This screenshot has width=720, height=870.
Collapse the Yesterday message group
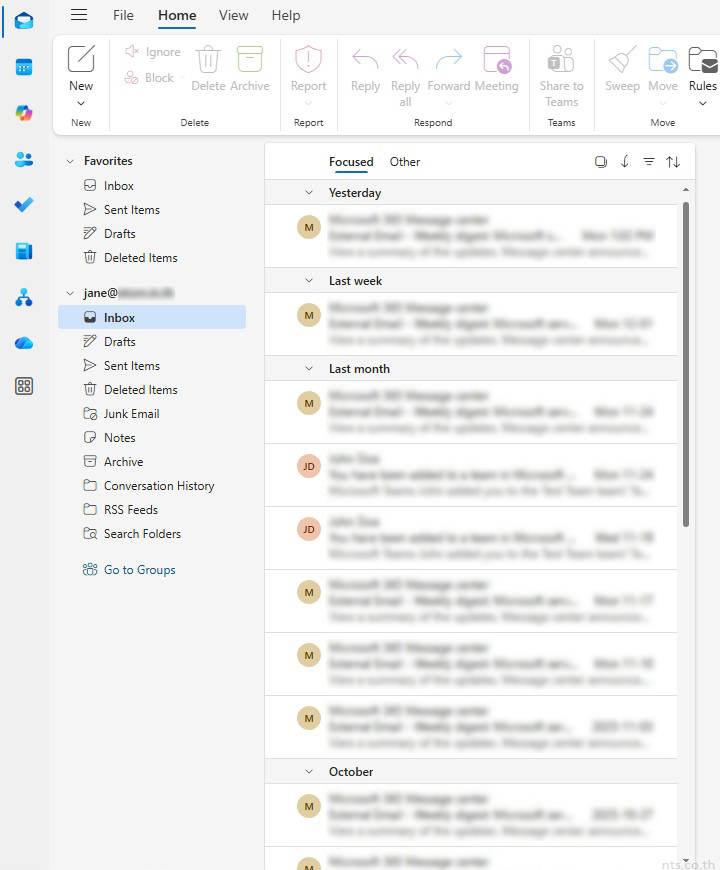(309, 193)
